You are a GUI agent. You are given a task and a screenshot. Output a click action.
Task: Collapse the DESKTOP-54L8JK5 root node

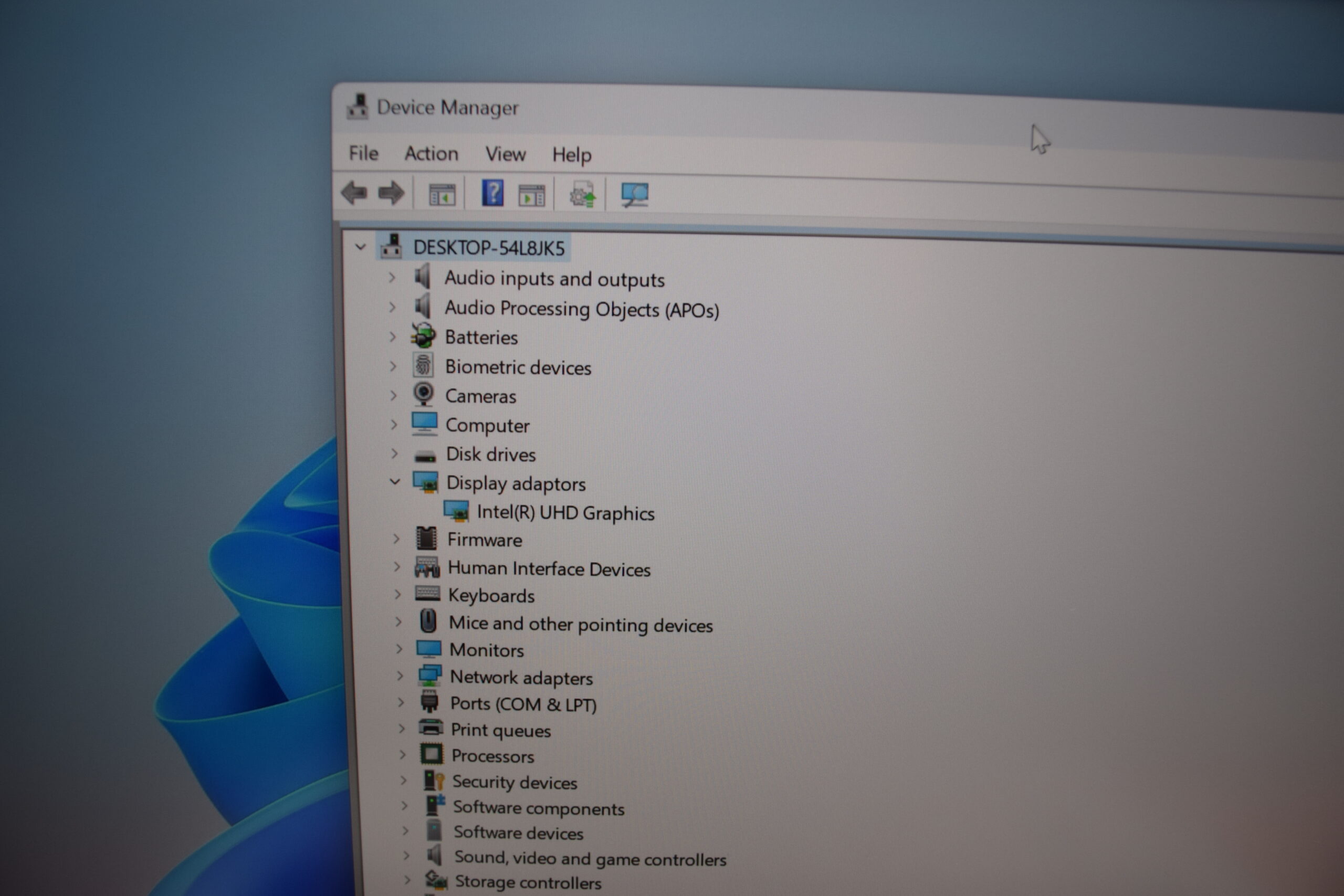tap(360, 247)
